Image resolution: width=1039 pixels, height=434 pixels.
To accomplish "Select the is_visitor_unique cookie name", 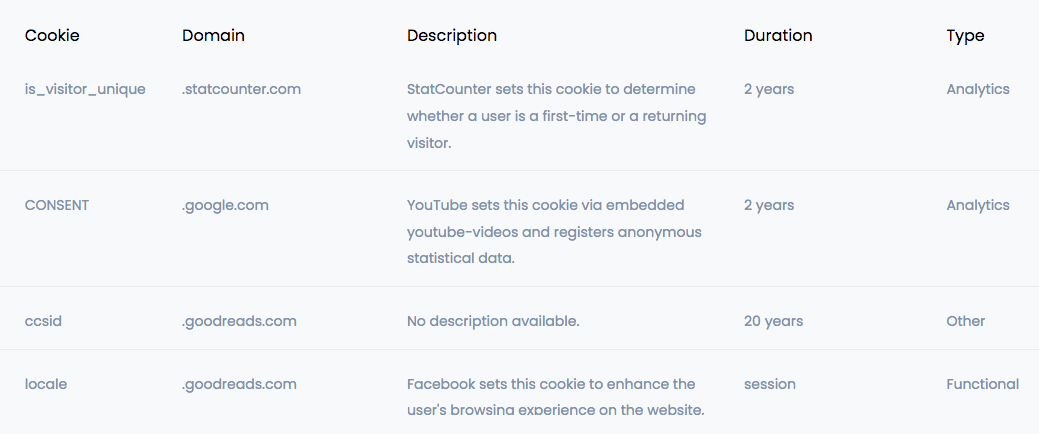I will pyautogui.click(x=85, y=89).
